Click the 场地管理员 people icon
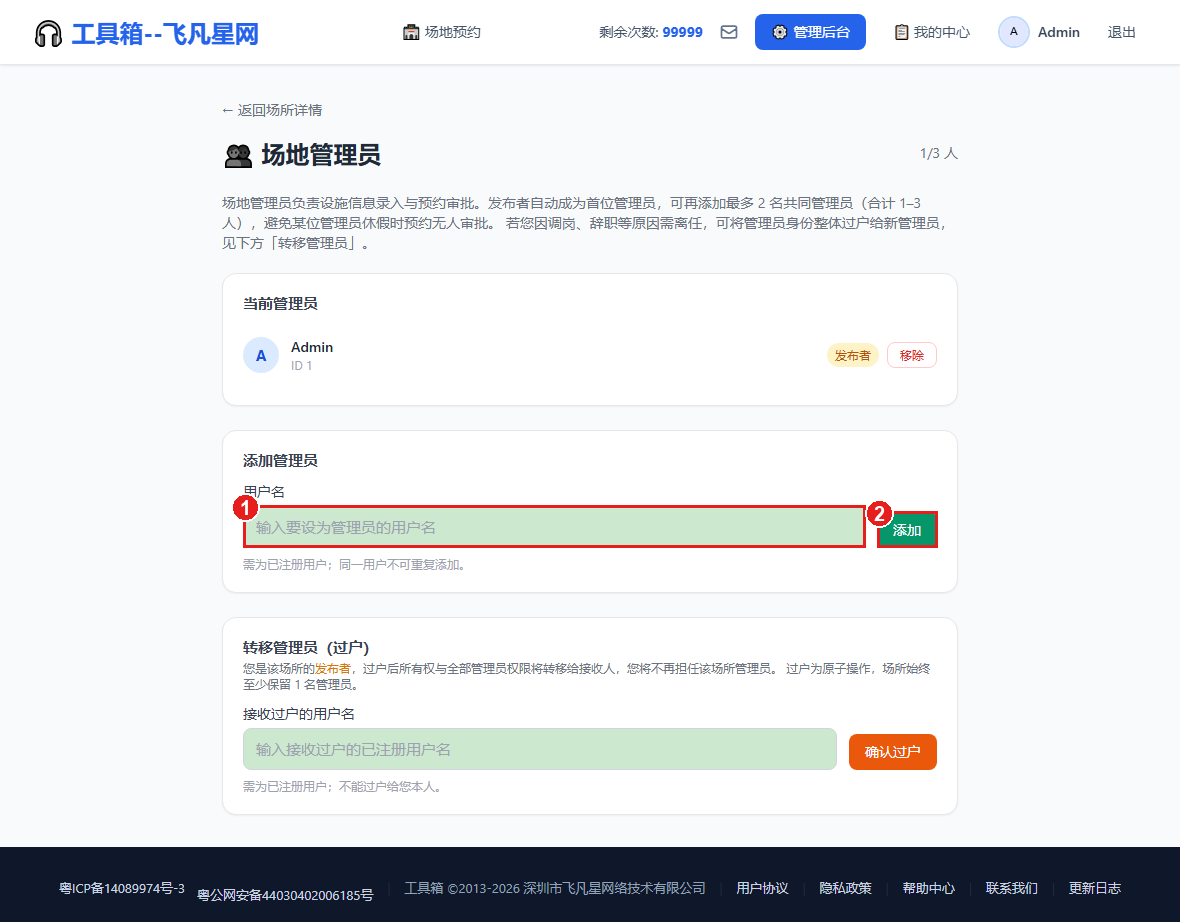1180x922 pixels. tap(239, 156)
